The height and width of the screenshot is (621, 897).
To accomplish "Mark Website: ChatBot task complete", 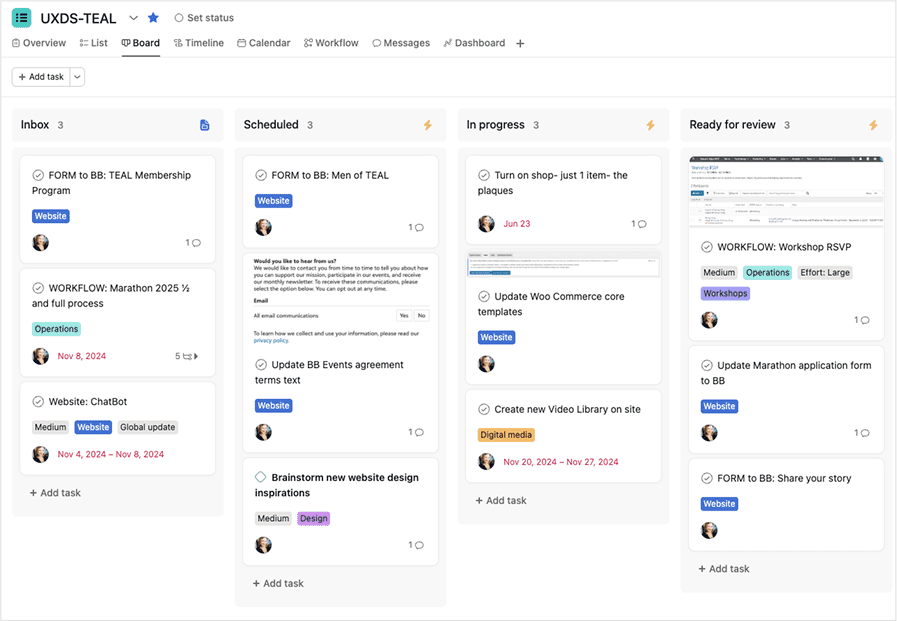I will point(38,402).
